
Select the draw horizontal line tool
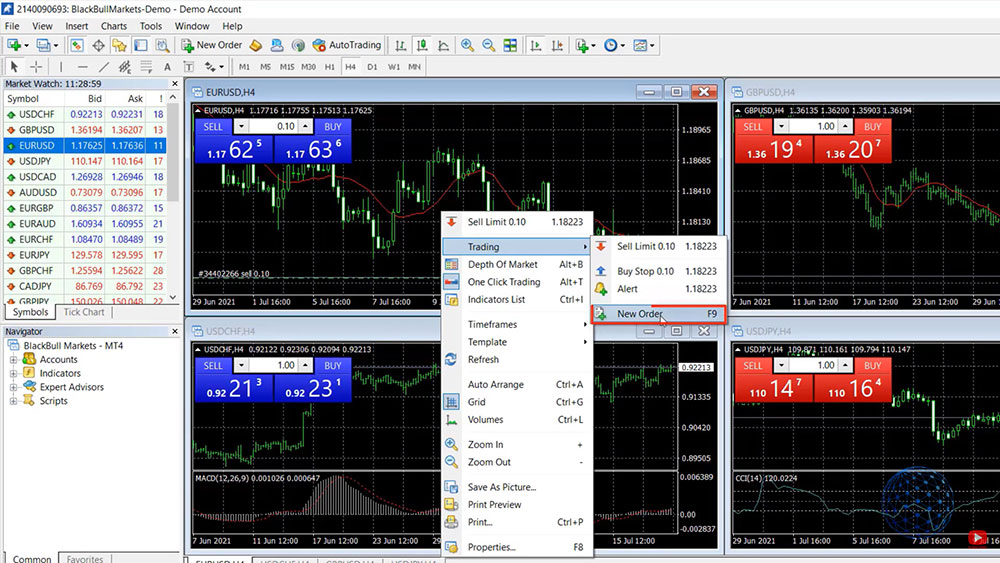point(83,67)
